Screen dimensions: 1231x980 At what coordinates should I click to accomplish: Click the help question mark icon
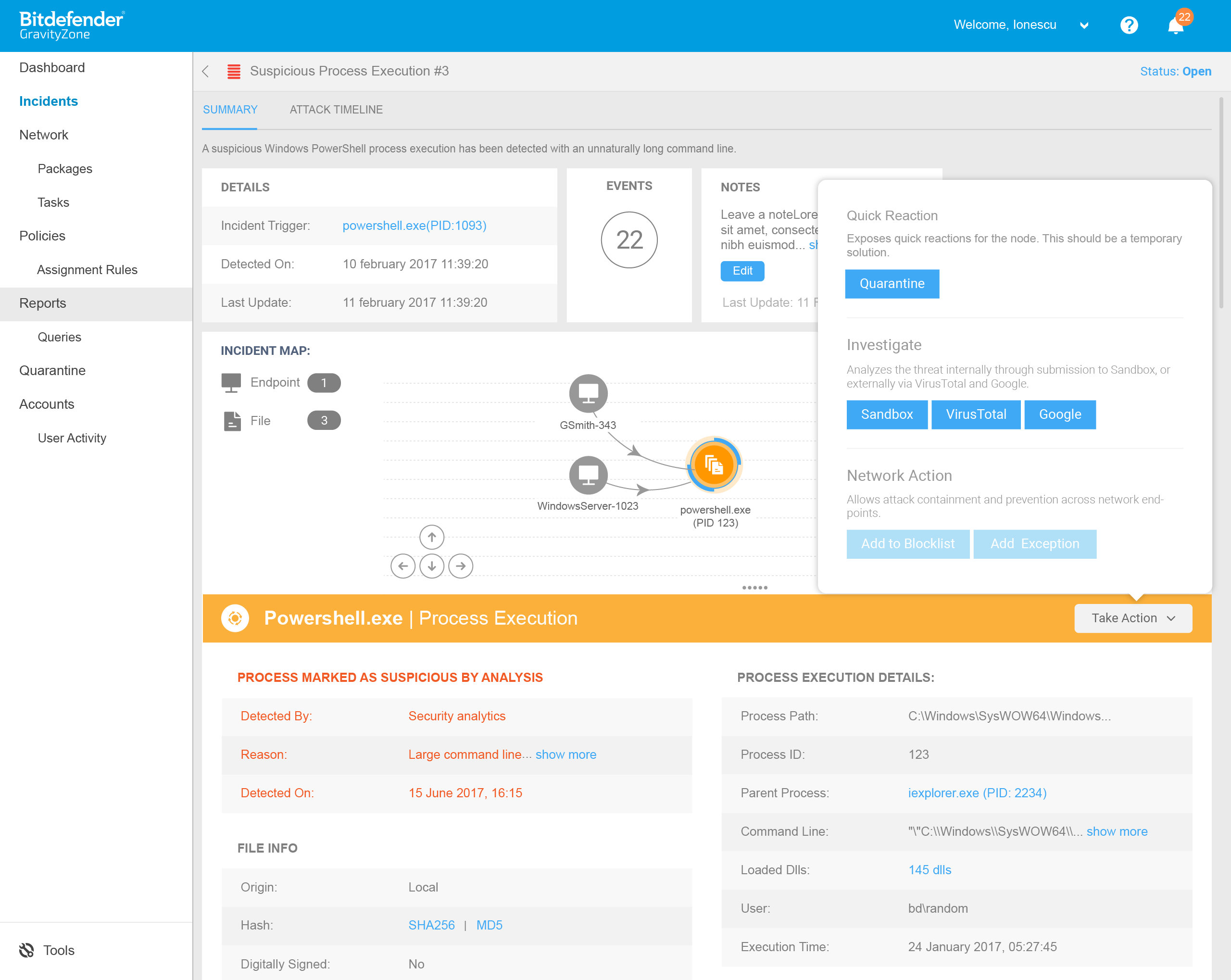pos(1129,25)
